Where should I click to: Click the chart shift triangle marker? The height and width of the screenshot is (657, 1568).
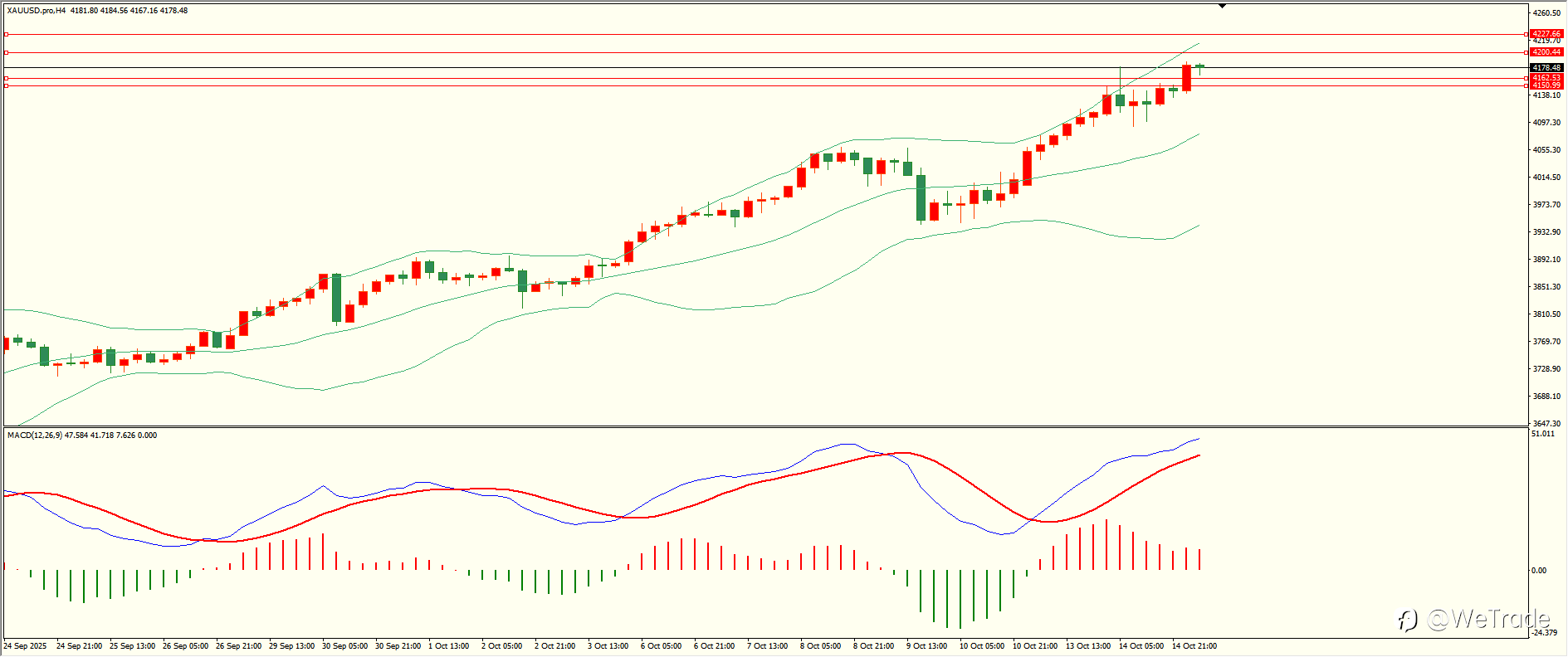pos(1222,7)
